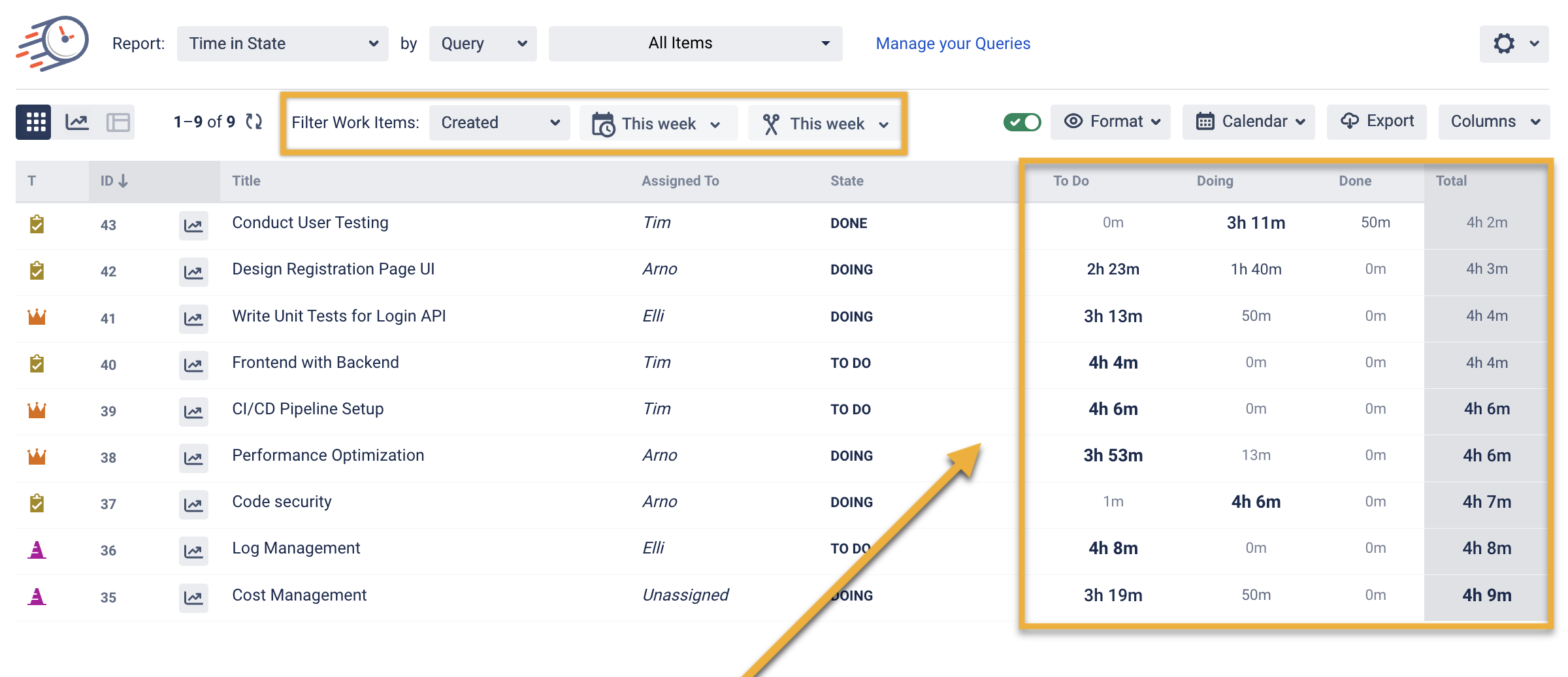Screen dimensions: 1568x677
Task: Open chart icon for Code security row
Action: pos(193,504)
